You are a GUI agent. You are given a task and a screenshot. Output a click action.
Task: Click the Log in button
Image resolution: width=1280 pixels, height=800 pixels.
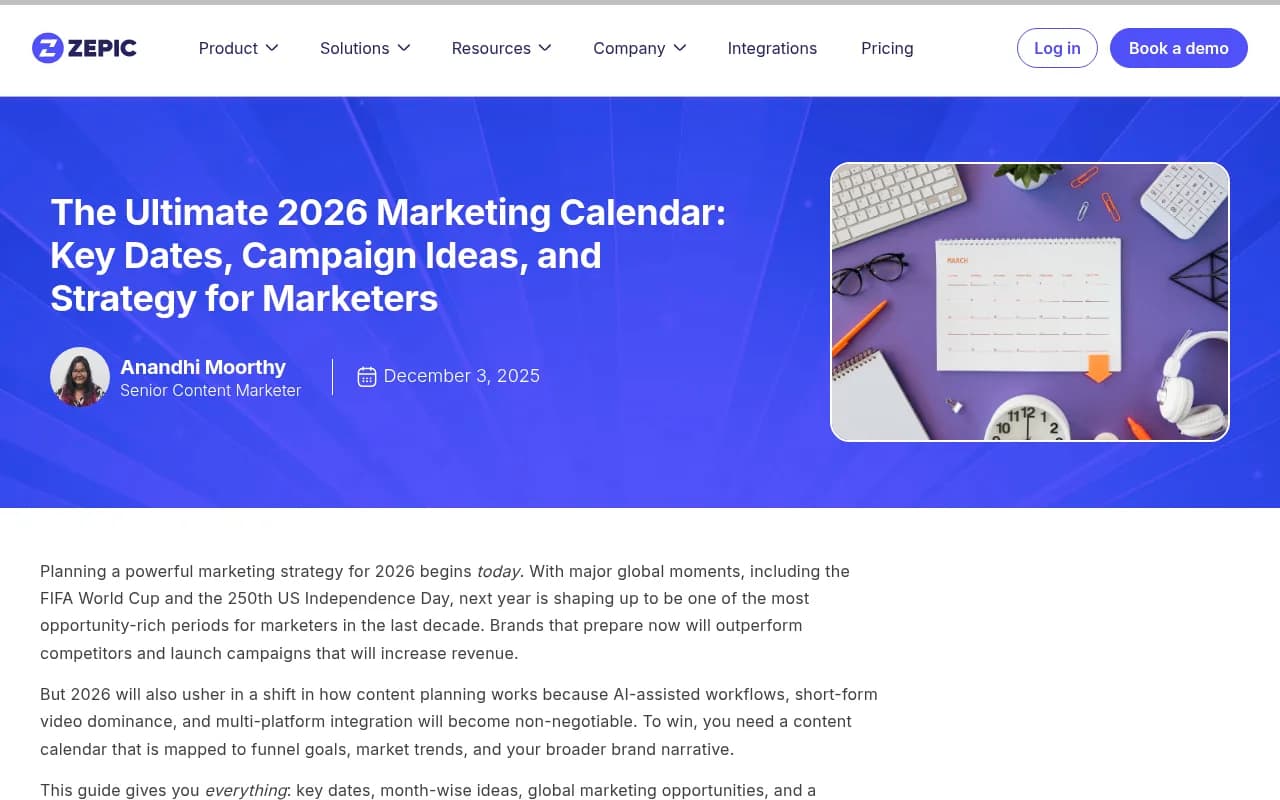pos(1057,47)
